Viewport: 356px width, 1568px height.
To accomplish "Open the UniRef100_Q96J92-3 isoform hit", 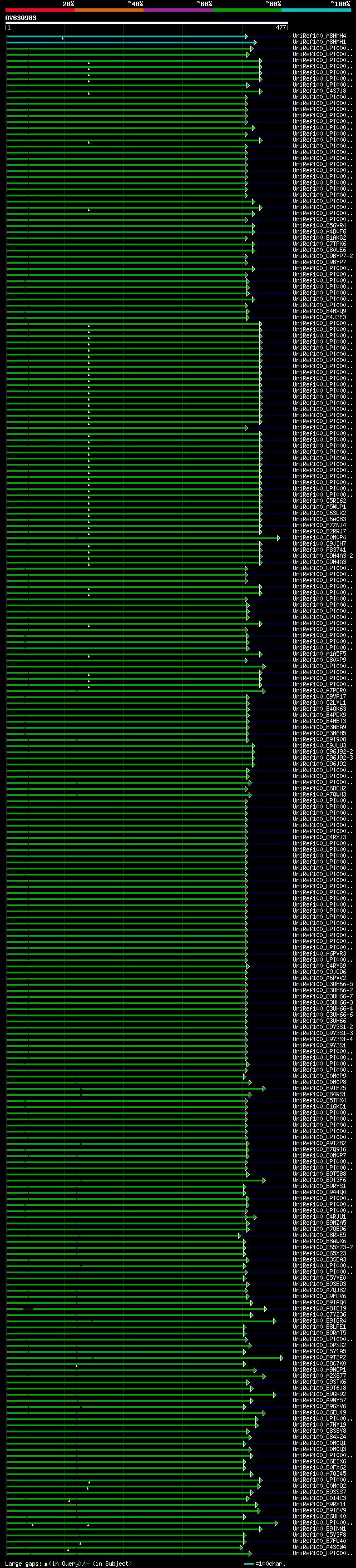I will pyautogui.click(x=323, y=758).
